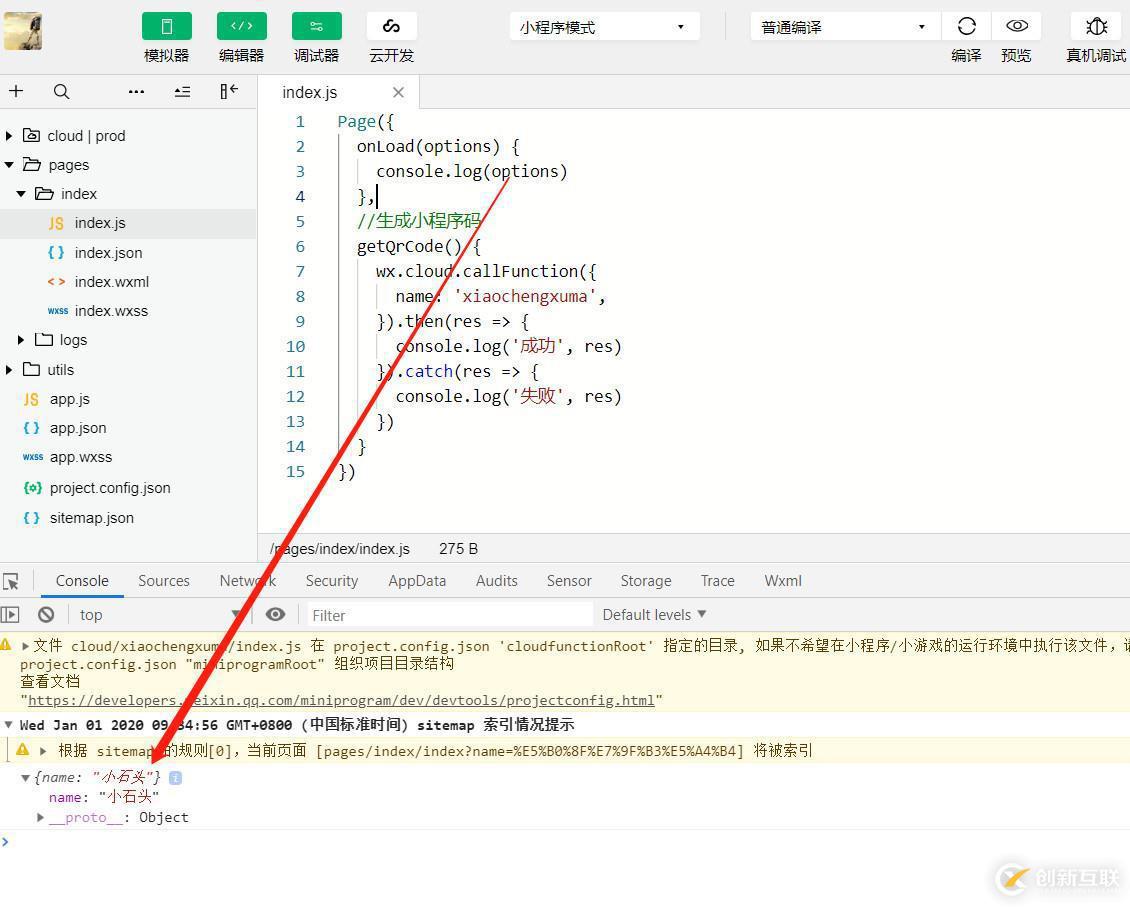Screen dimensions: 1130x908
Task: Toggle the console log eye icon
Action: coord(276,614)
